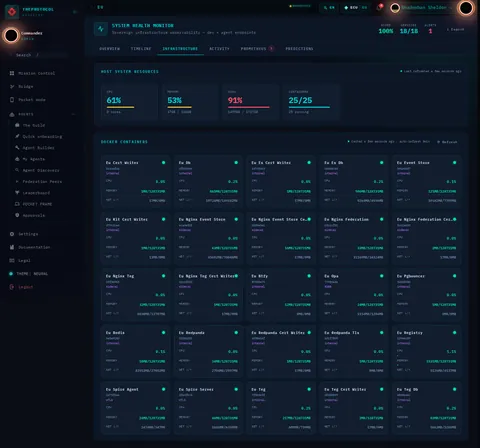This screenshot has width=480, height=448.
Task: Click the Eu Event Store title
Action: pos(413,163)
